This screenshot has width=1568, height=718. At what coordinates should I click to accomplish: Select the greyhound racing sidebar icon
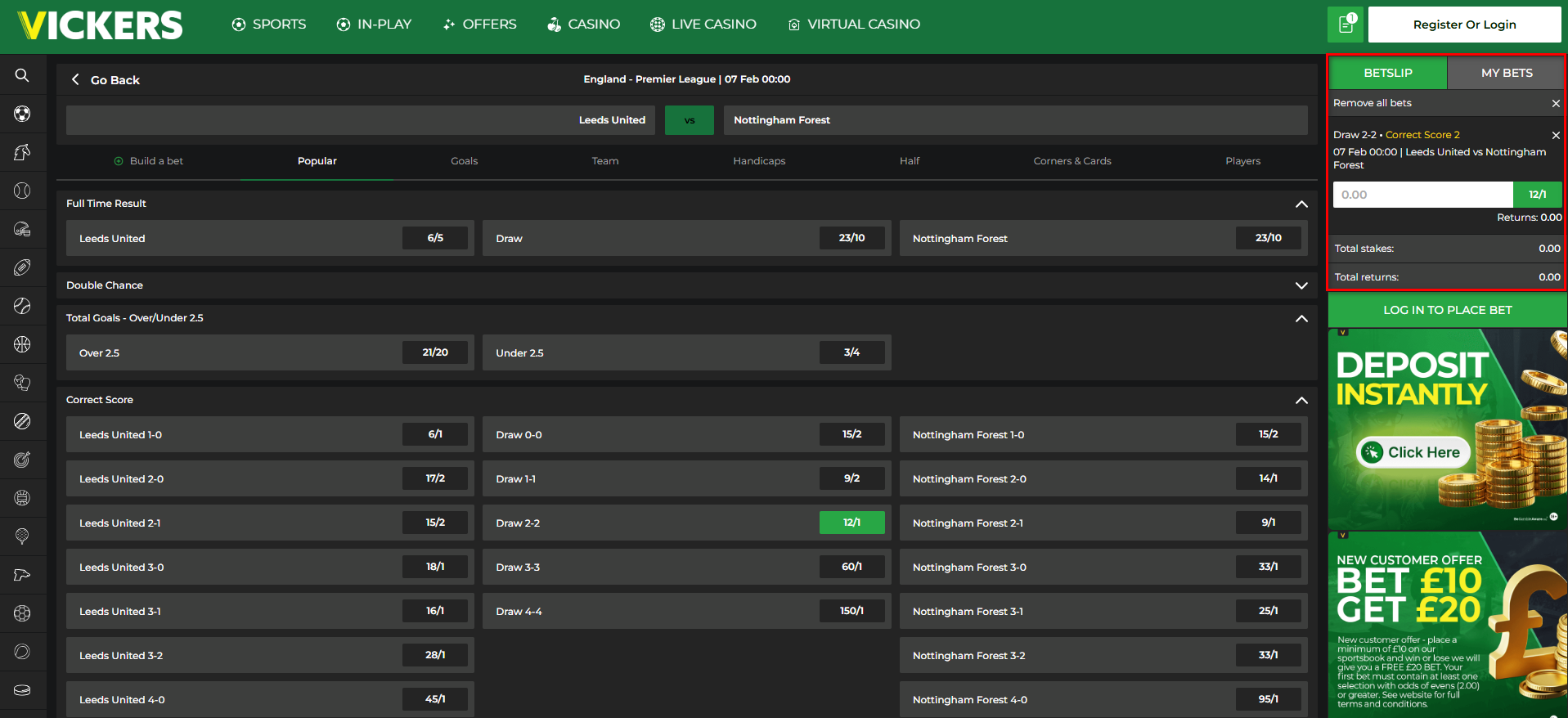22,575
